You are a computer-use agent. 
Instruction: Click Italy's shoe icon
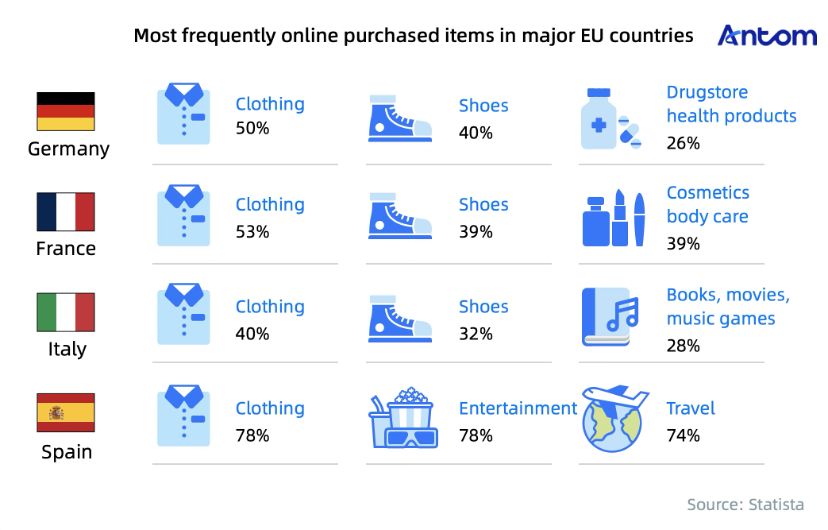point(401,317)
